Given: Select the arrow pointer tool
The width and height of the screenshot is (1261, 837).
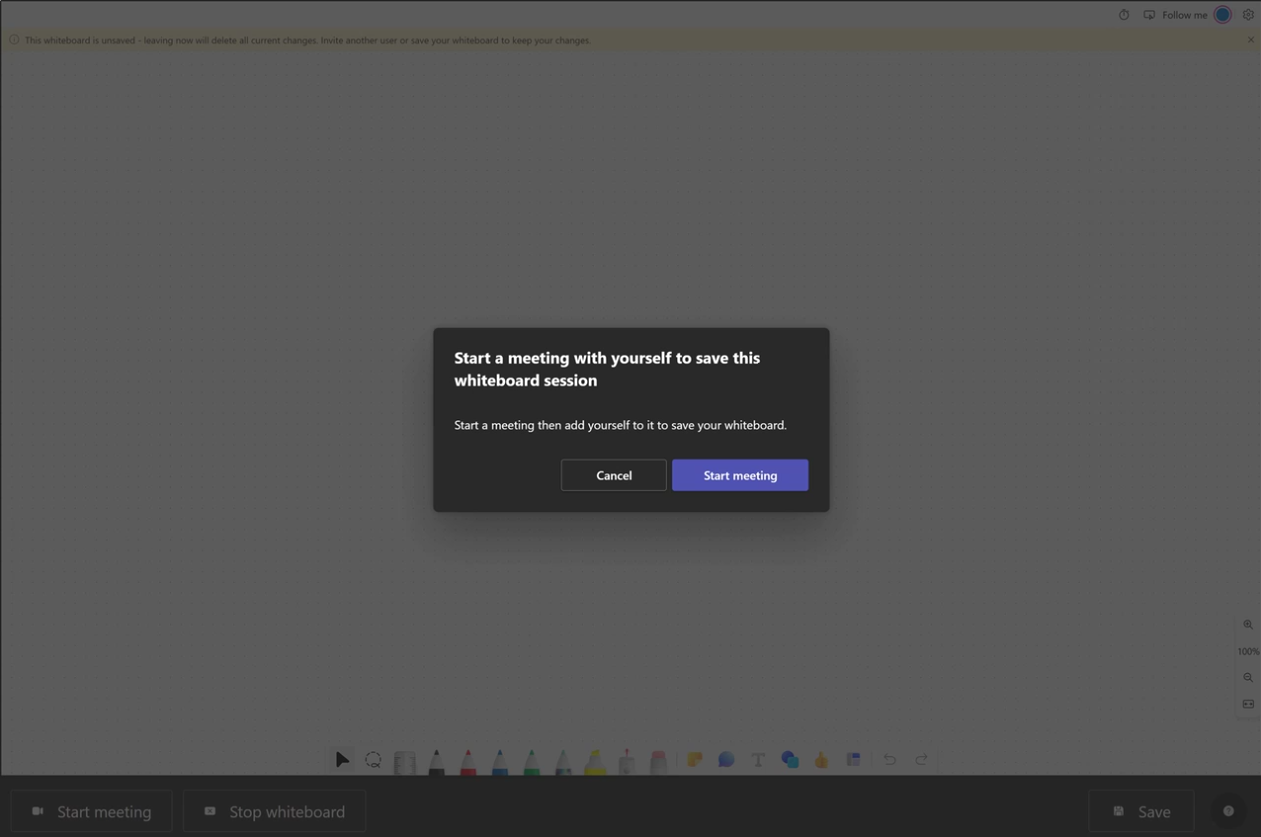Looking at the screenshot, I should 342,760.
